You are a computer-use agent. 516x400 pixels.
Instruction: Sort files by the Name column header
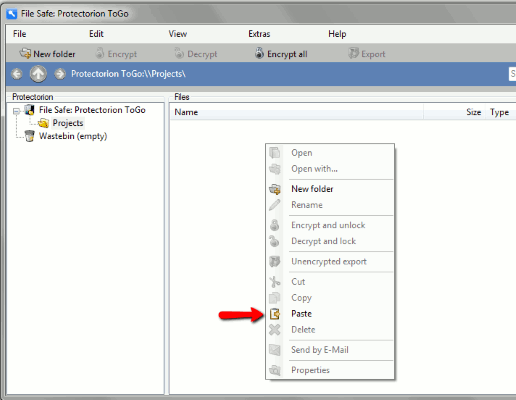point(296,112)
